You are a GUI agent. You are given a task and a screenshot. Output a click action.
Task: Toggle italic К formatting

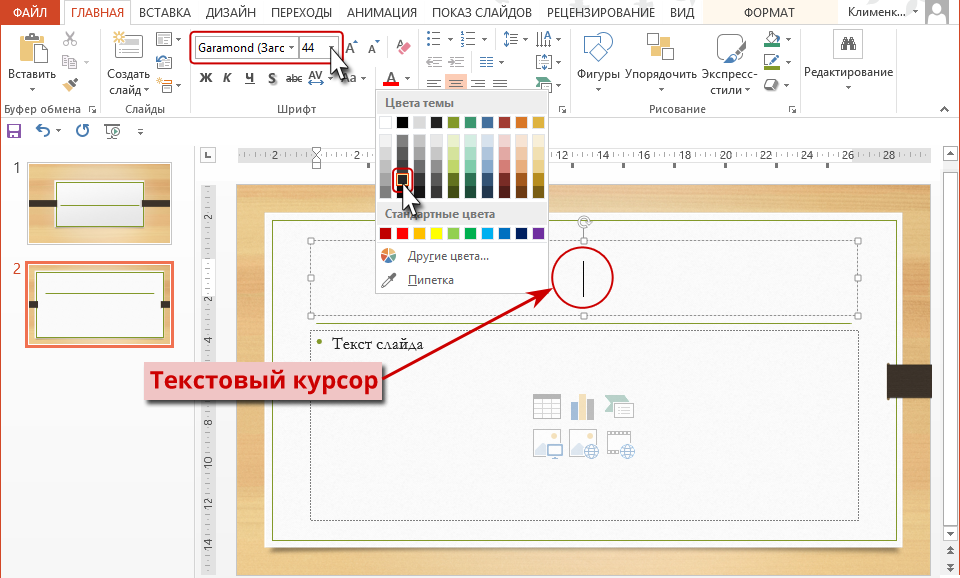click(x=227, y=78)
